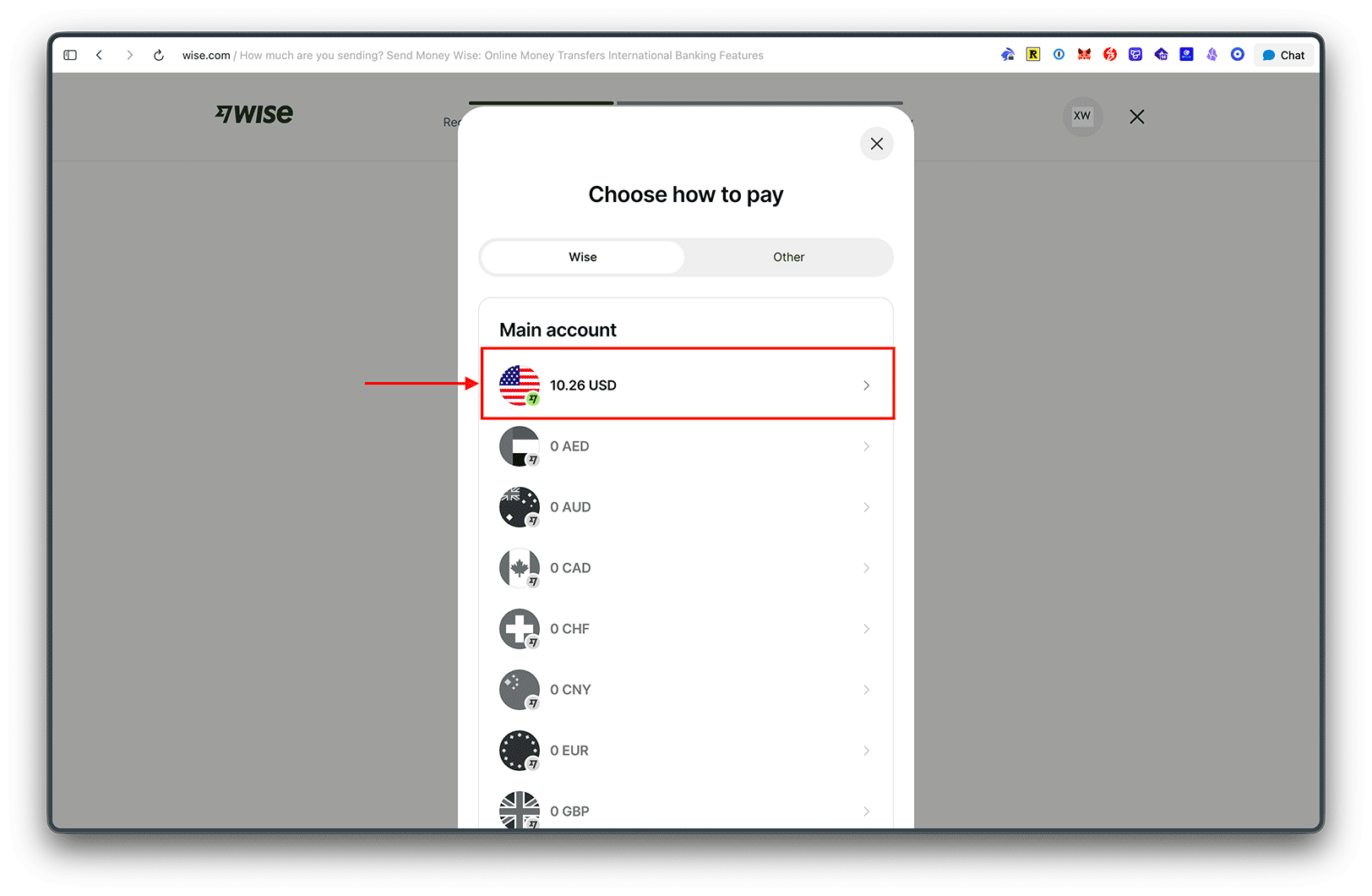Screen dimensions: 1372x896
Task: Click the US flag icon for USD balance
Action: pos(520,385)
